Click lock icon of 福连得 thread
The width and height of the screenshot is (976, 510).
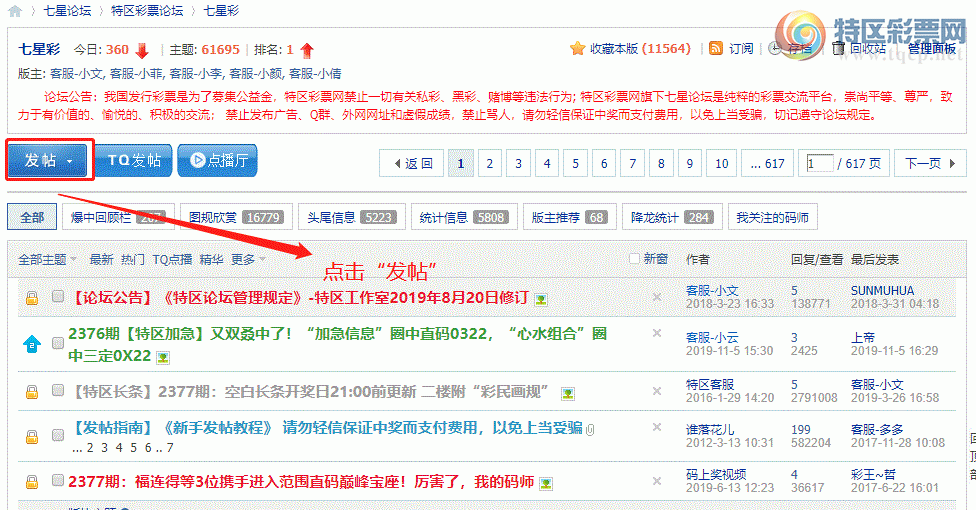[x=32, y=481]
